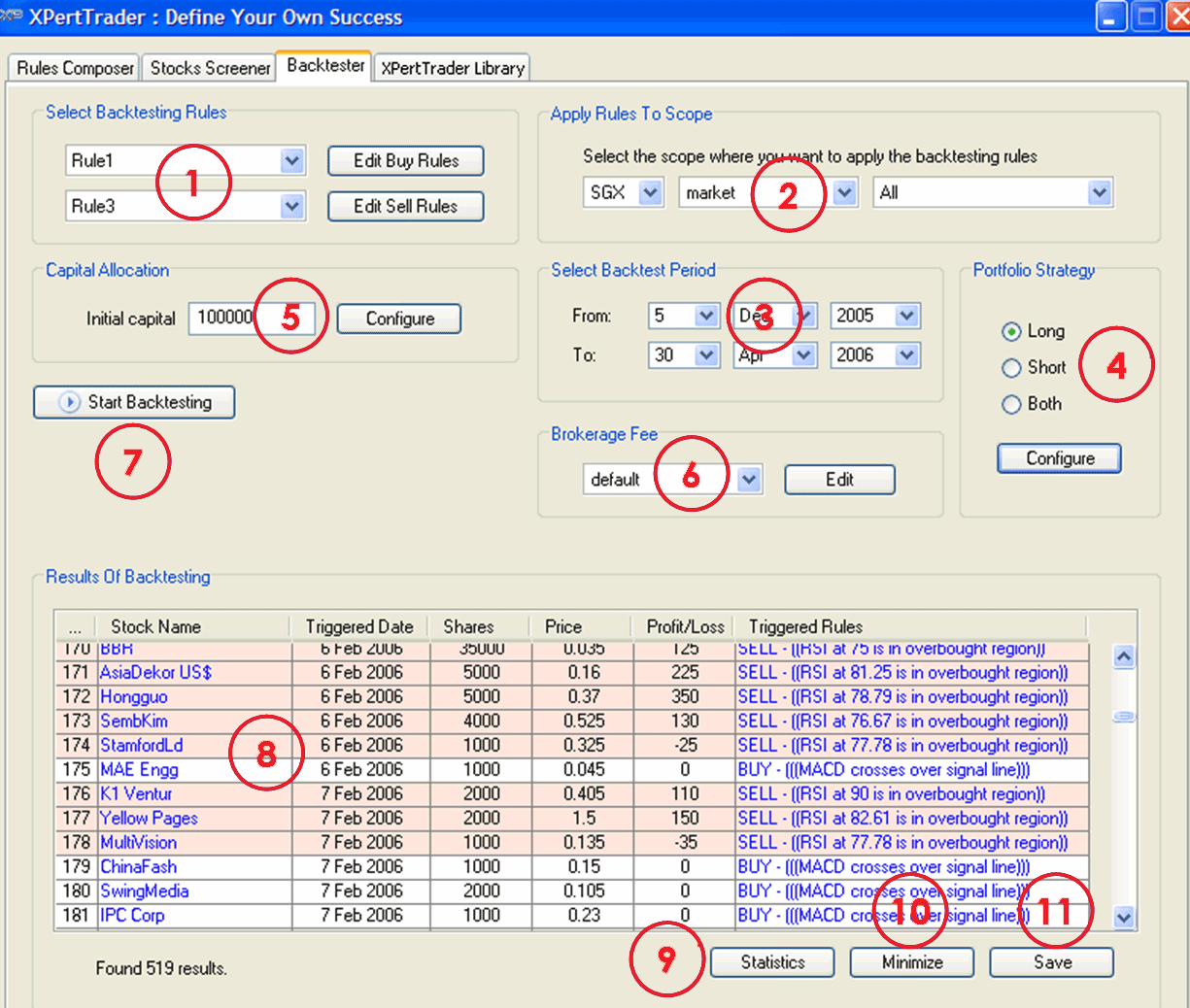This screenshot has height=1008, width=1190.
Task: Click the results list scrollbar thumb
Action: (x=1124, y=716)
